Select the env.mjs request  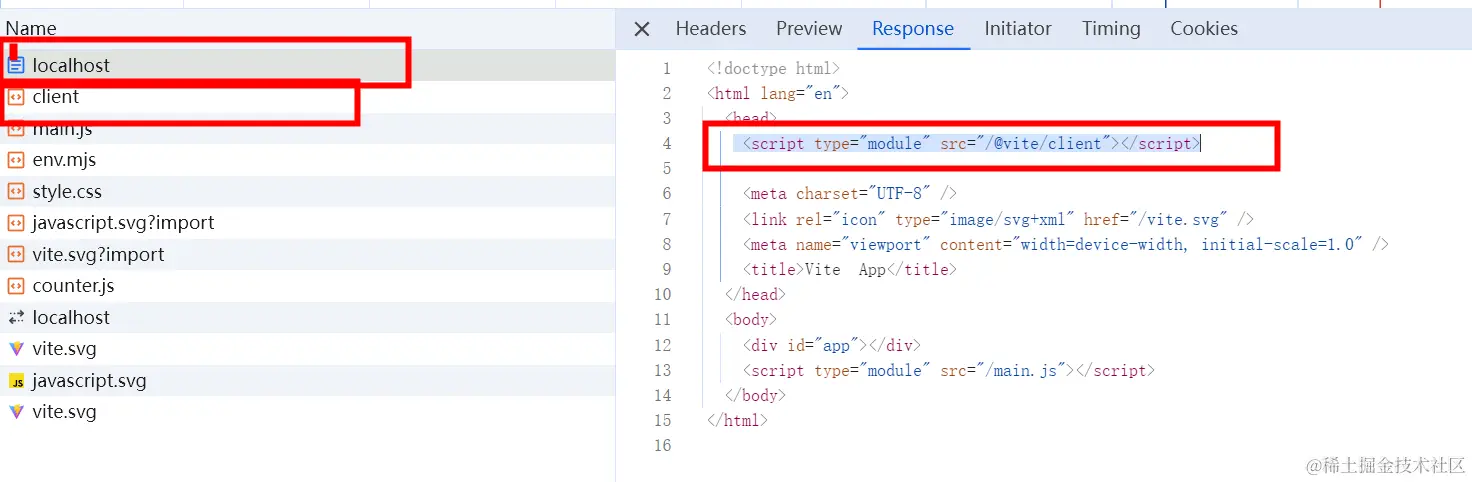pyautogui.click(x=307, y=160)
